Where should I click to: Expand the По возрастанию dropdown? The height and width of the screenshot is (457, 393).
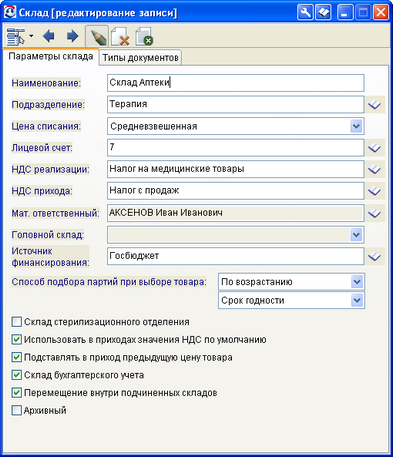click(357, 282)
